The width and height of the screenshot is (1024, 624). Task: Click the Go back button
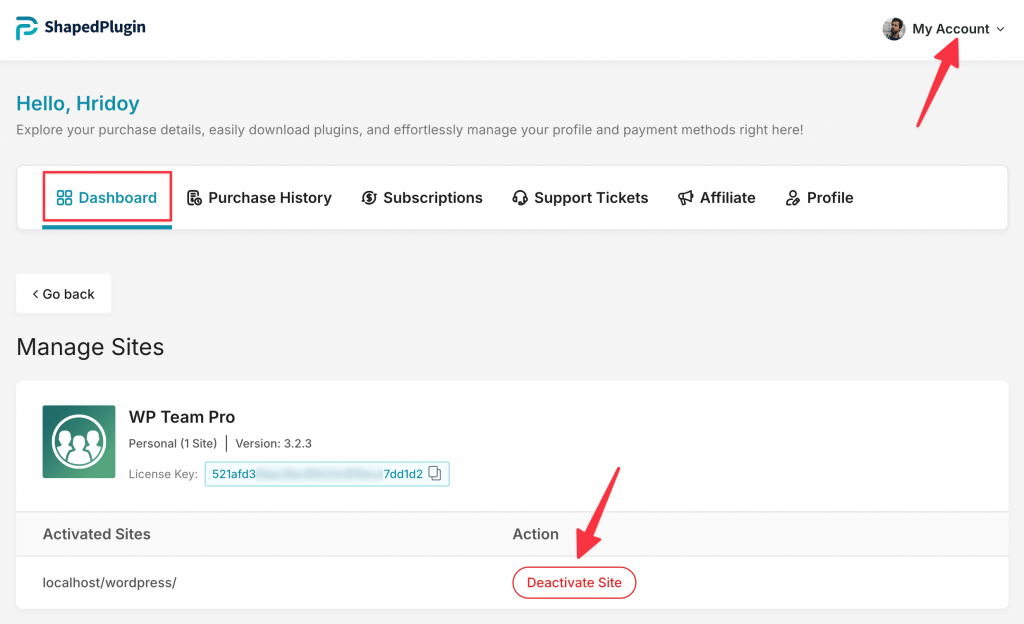(63, 294)
